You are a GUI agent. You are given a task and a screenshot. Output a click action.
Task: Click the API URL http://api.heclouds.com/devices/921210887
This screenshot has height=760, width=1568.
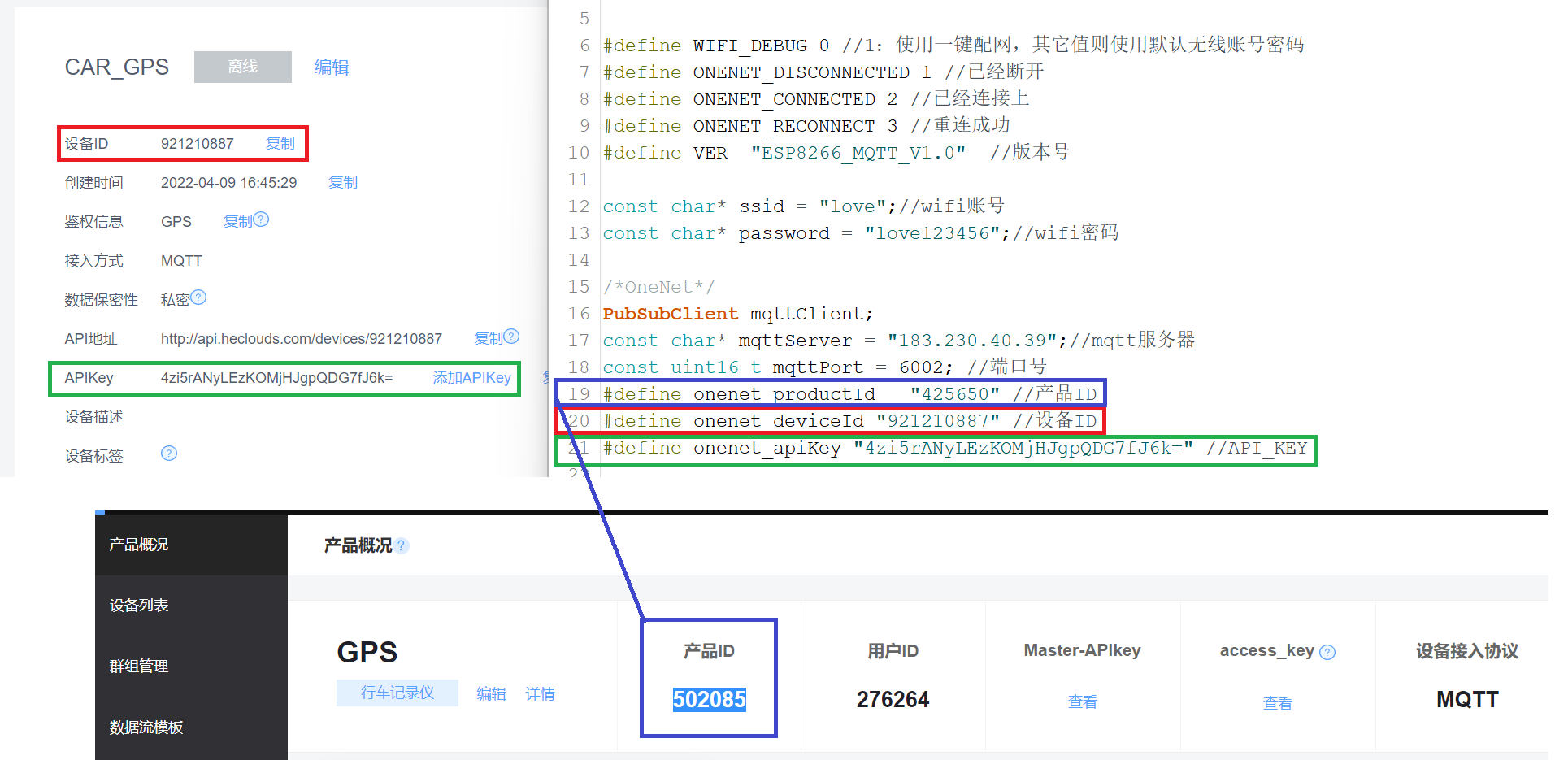click(x=302, y=339)
